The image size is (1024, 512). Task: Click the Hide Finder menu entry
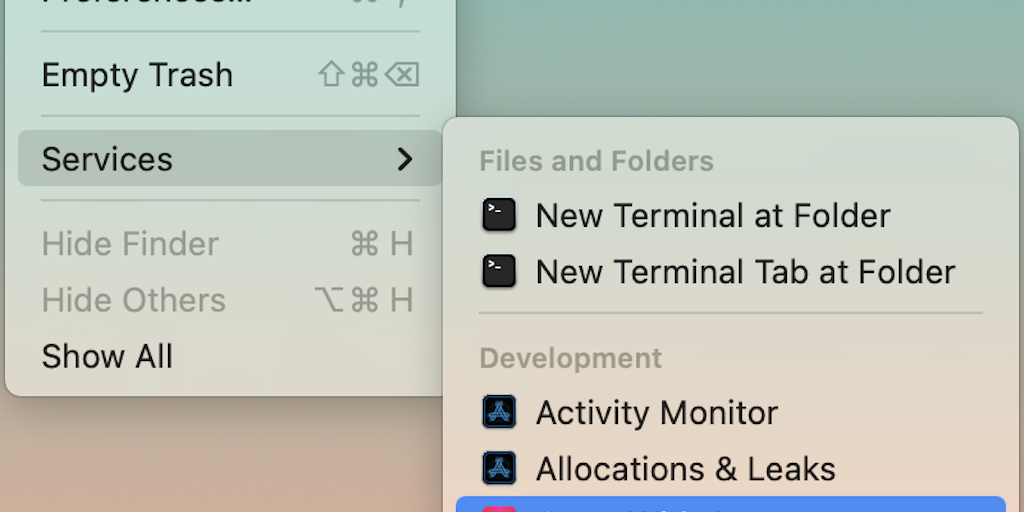pyautogui.click(x=130, y=244)
